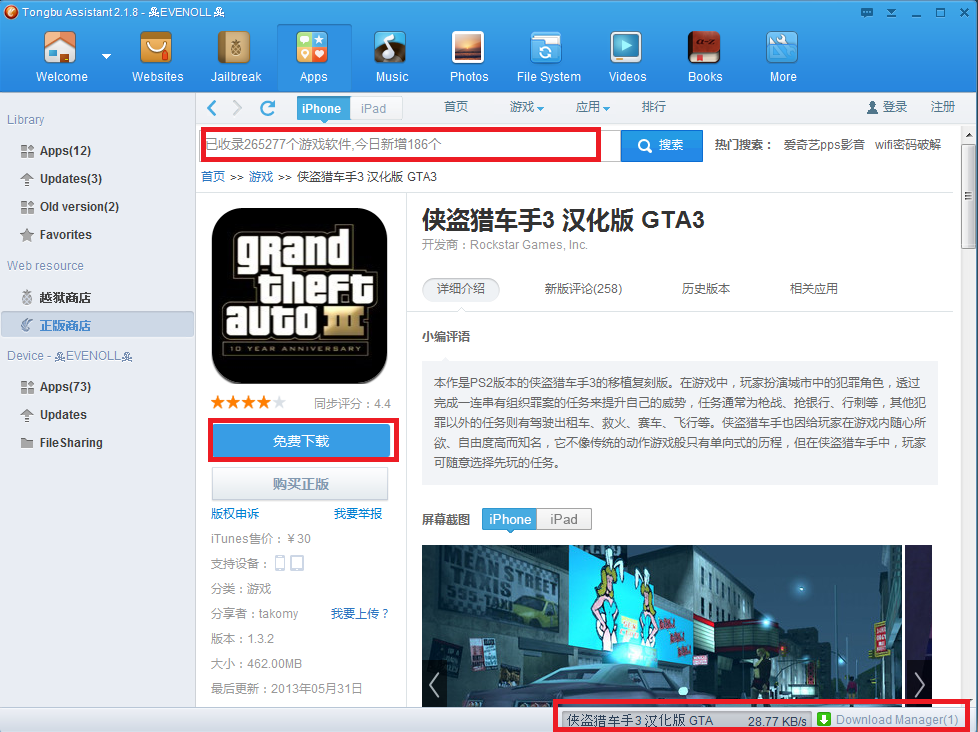Go back with the left arrow
978x732 pixels.
pos(212,108)
